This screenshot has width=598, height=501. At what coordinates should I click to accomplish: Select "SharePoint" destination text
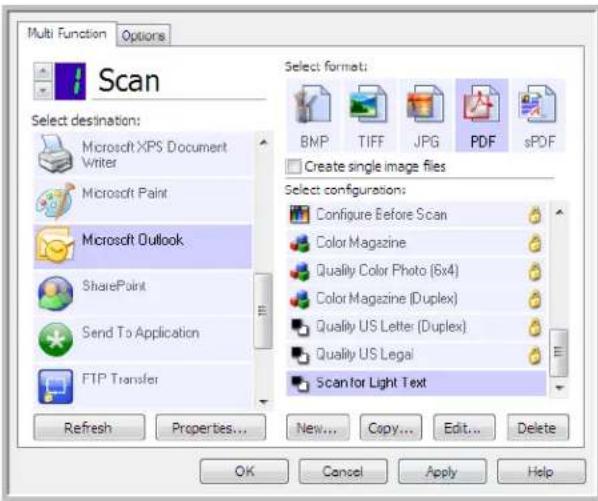click(114, 286)
